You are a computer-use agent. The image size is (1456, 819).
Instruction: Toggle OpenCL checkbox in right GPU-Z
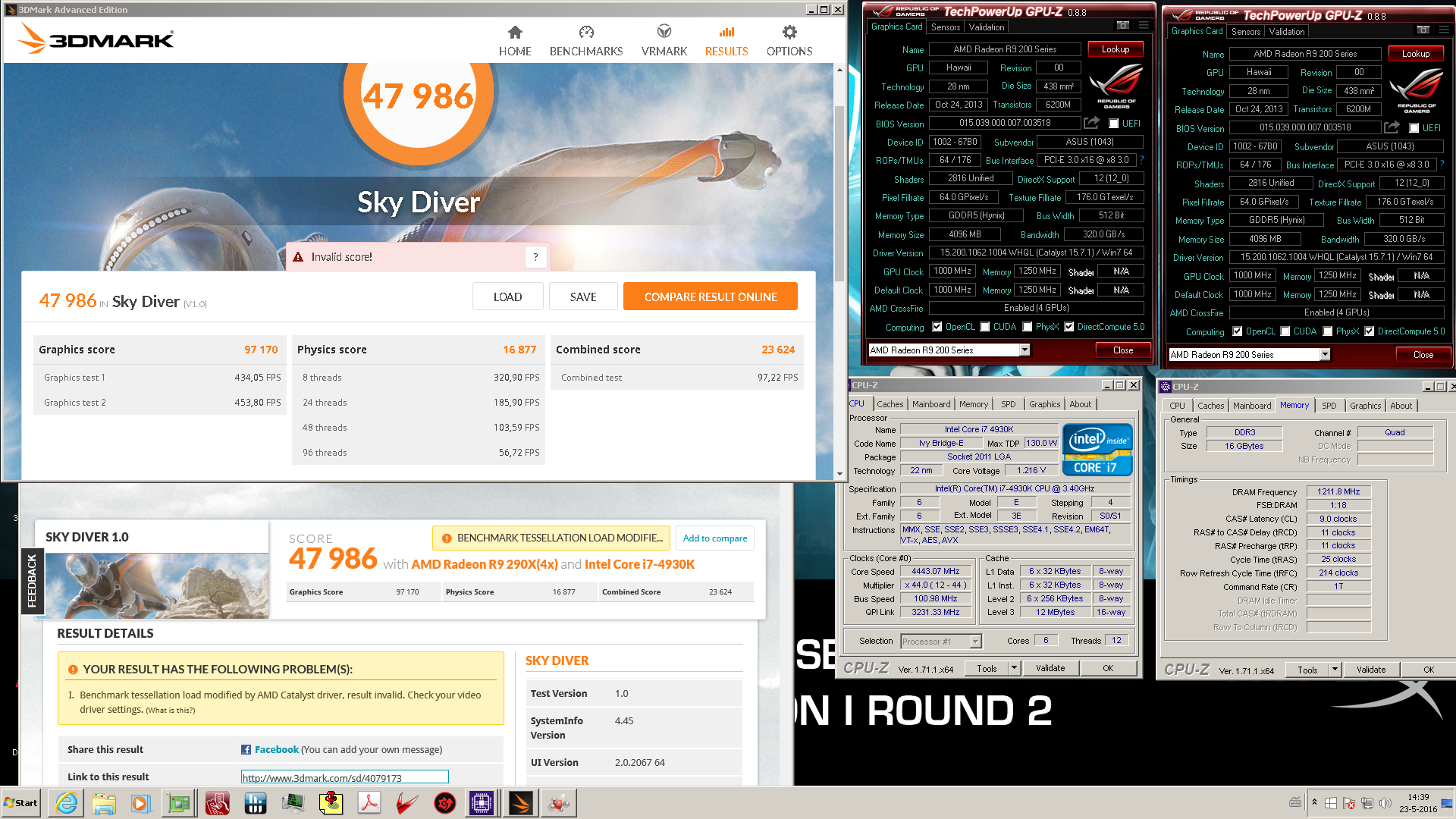[1238, 331]
